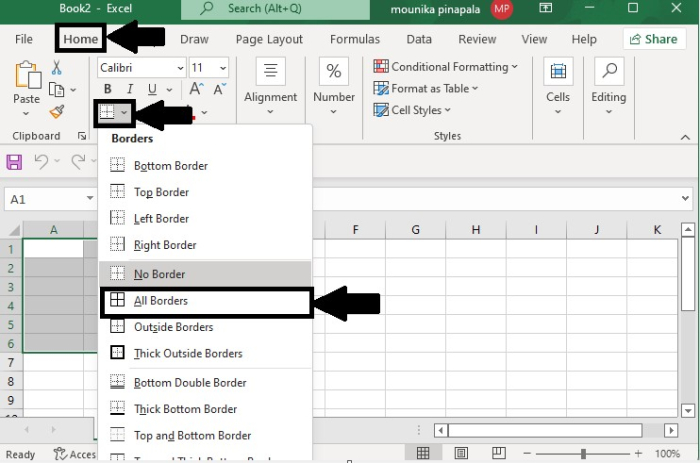Viewport: 700px width, 463px height.
Task: Activate the Format Painter brush
Action: [x=57, y=111]
